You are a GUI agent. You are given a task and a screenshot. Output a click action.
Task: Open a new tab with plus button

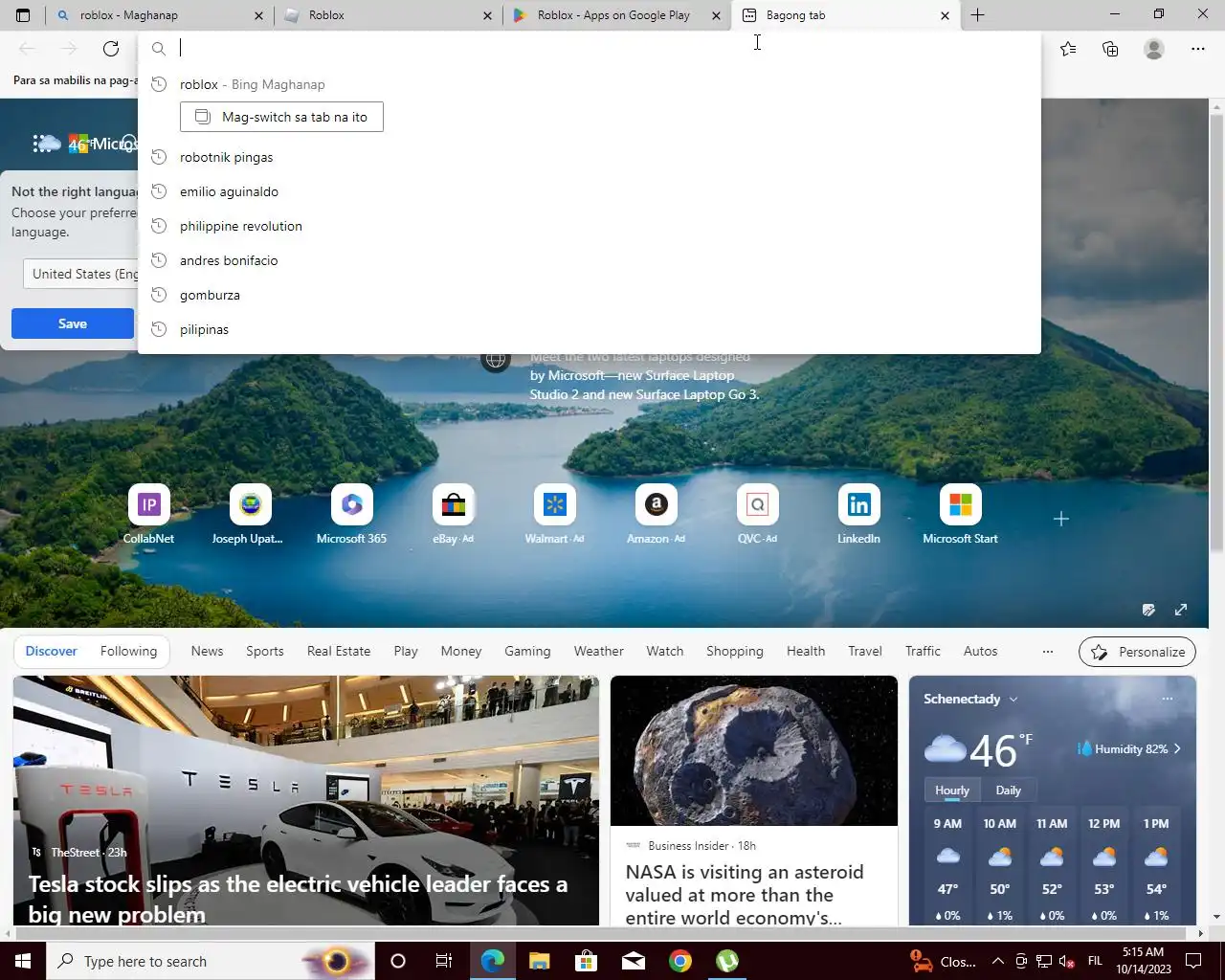click(x=977, y=15)
